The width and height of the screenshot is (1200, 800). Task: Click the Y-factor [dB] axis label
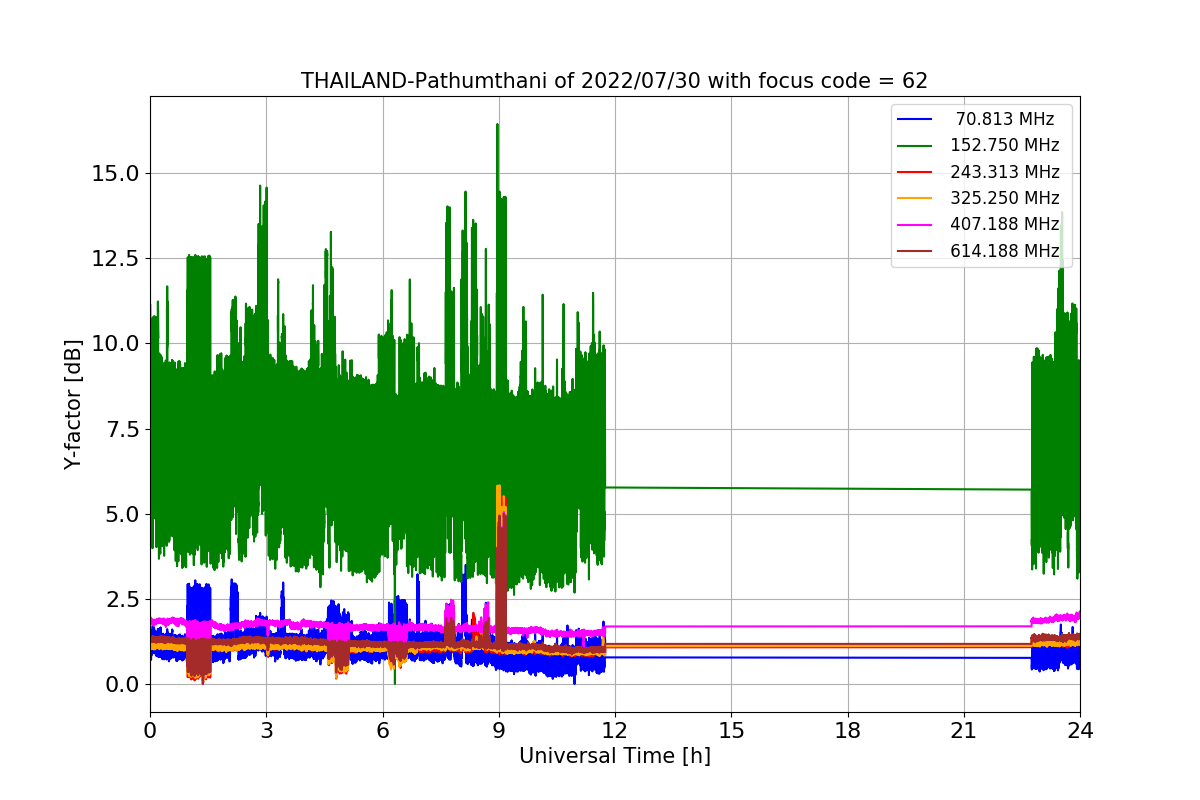pyautogui.click(x=72, y=404)
